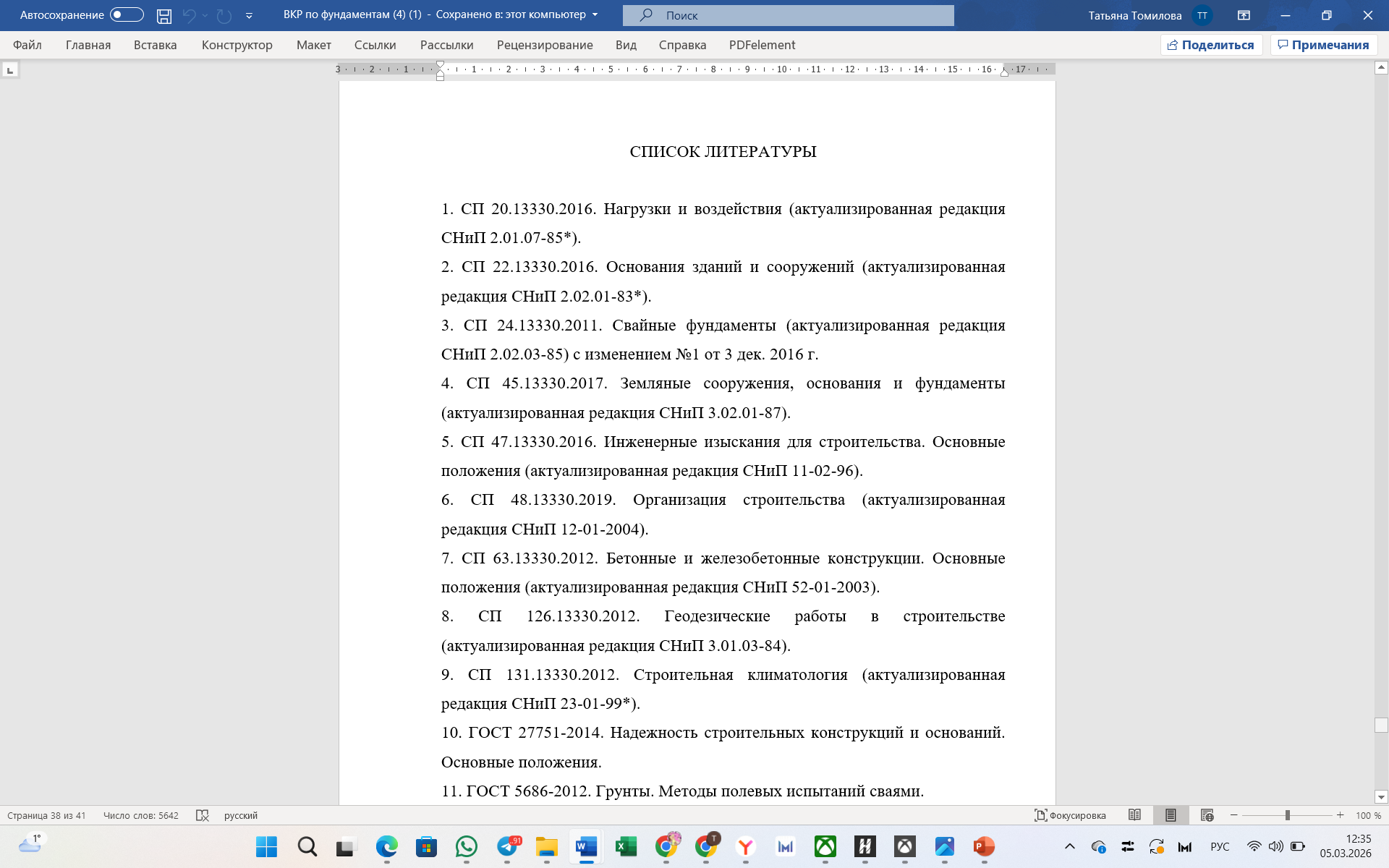The width and height of the screenshot is (1389, 868).
Task: Expand the saved location dropdown in title
Action: click(x=595, y=15)
